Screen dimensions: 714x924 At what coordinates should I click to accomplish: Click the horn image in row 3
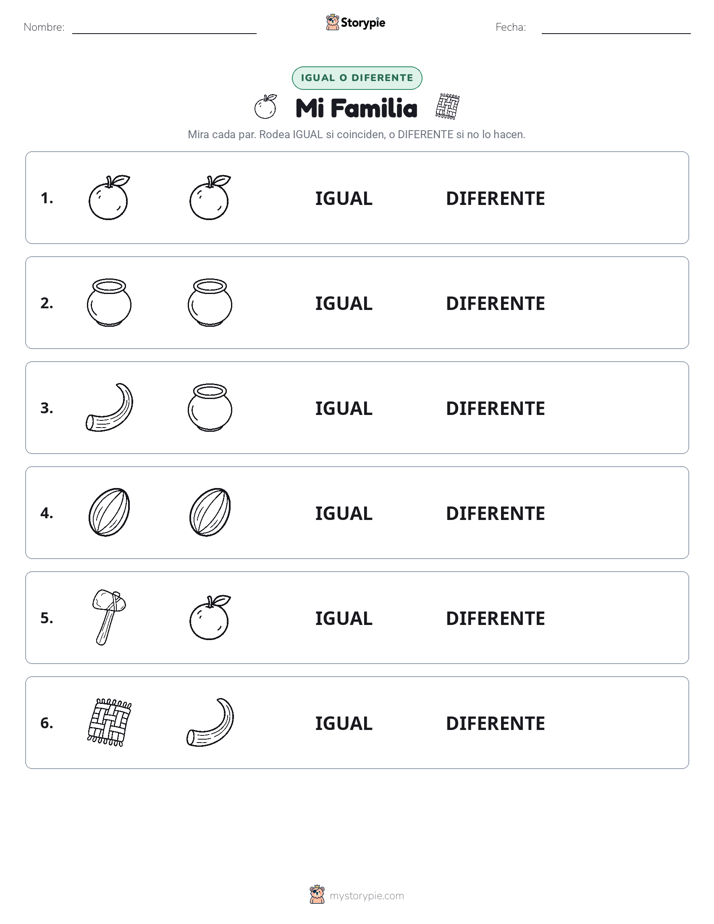coord(109,408)
